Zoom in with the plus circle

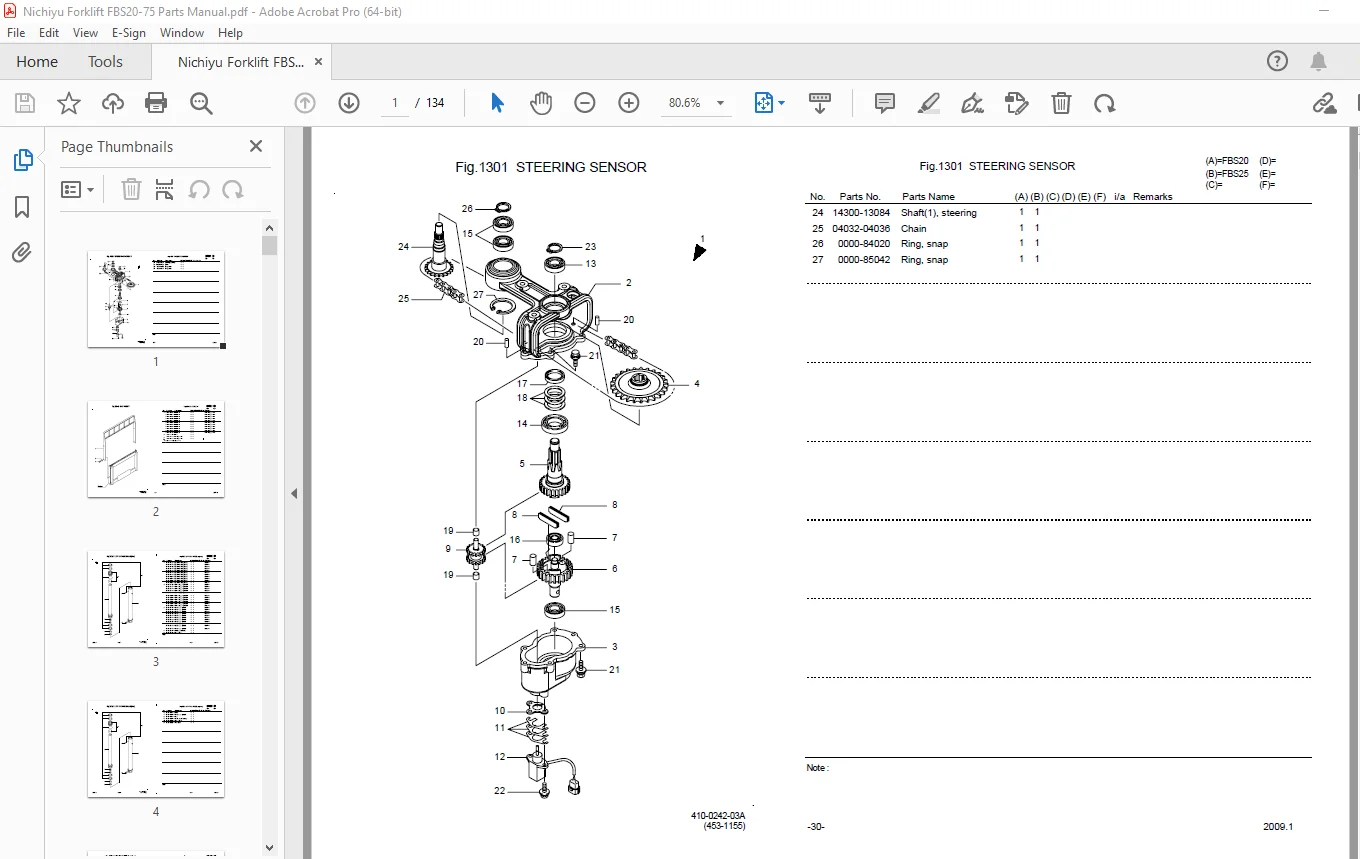629,103
